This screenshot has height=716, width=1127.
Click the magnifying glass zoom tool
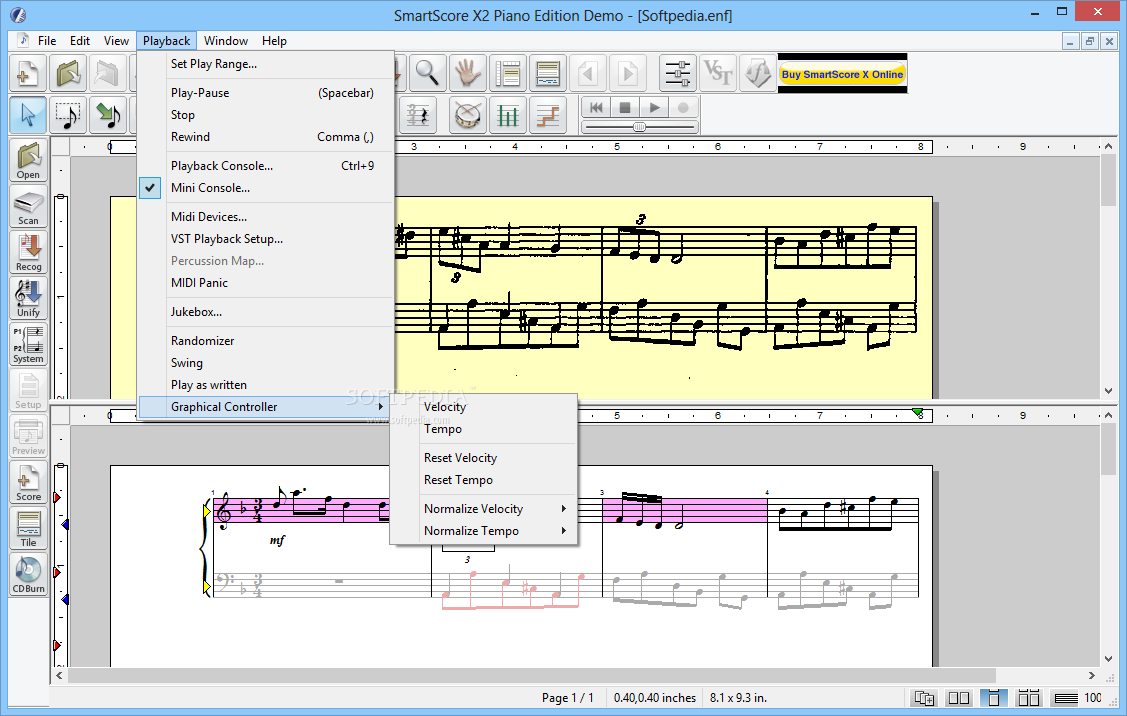tap(428, 73)
